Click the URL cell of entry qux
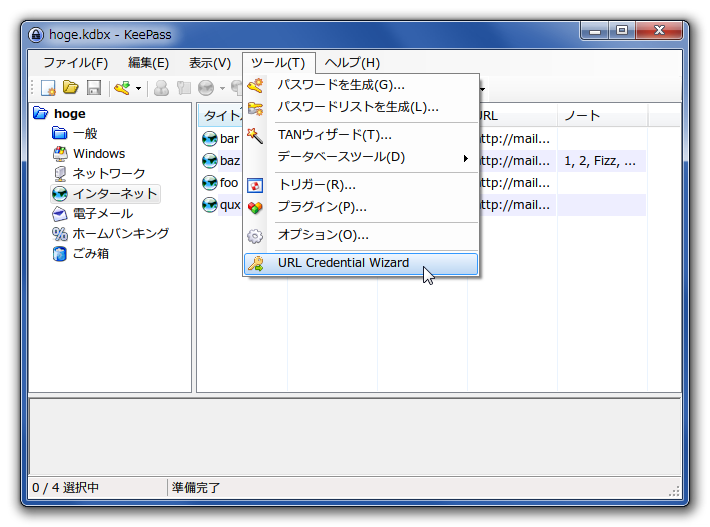Image resolution: width=710 pixels, height=527 pixels. click(518, 205)
